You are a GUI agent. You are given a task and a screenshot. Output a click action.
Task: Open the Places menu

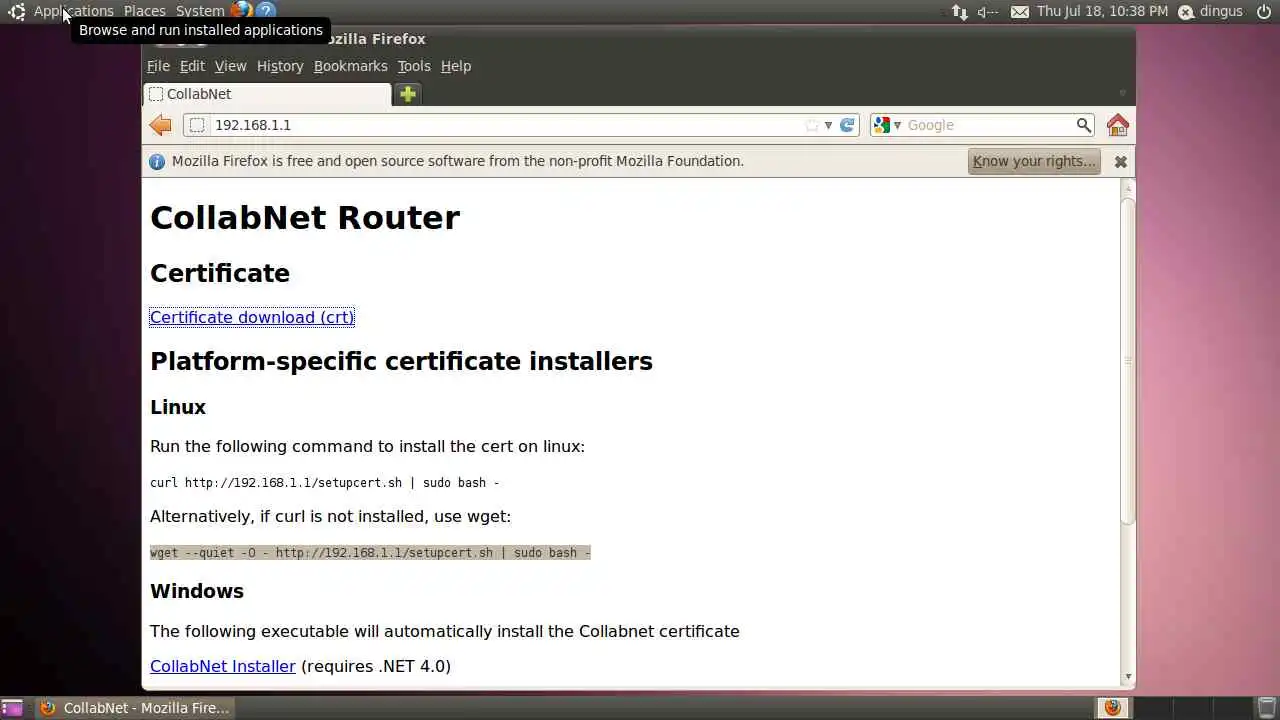click(x=145, y=11)
